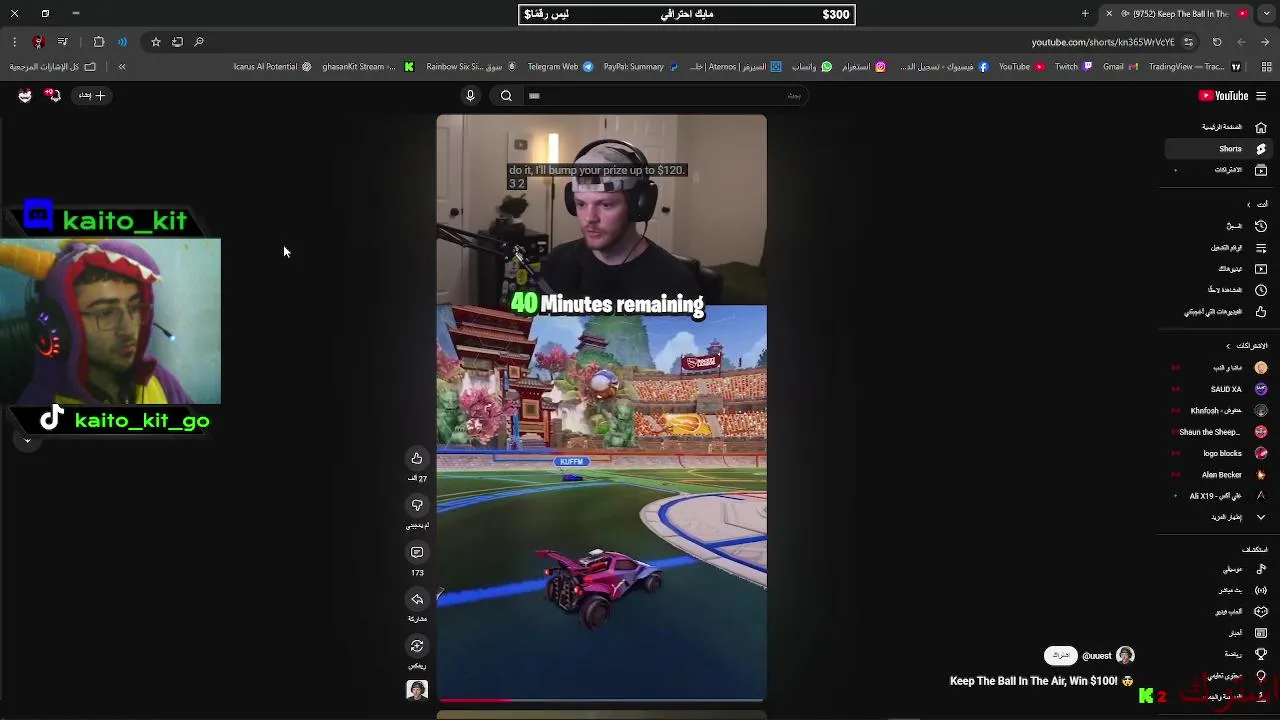Open the YouTube notifications bell
Image resolution: width=1280 pixels, height=720 pixels.
tap(54, 96)
